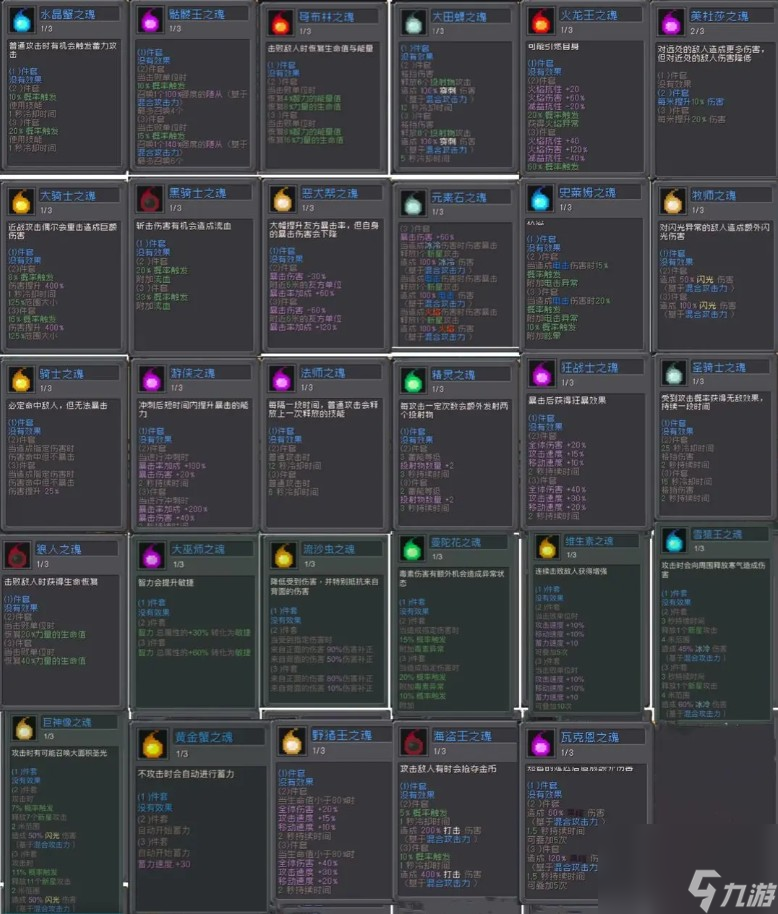Click the golden flame icon of 野猪王之魂
778x914 pixels.
click(x=293, y=742)
